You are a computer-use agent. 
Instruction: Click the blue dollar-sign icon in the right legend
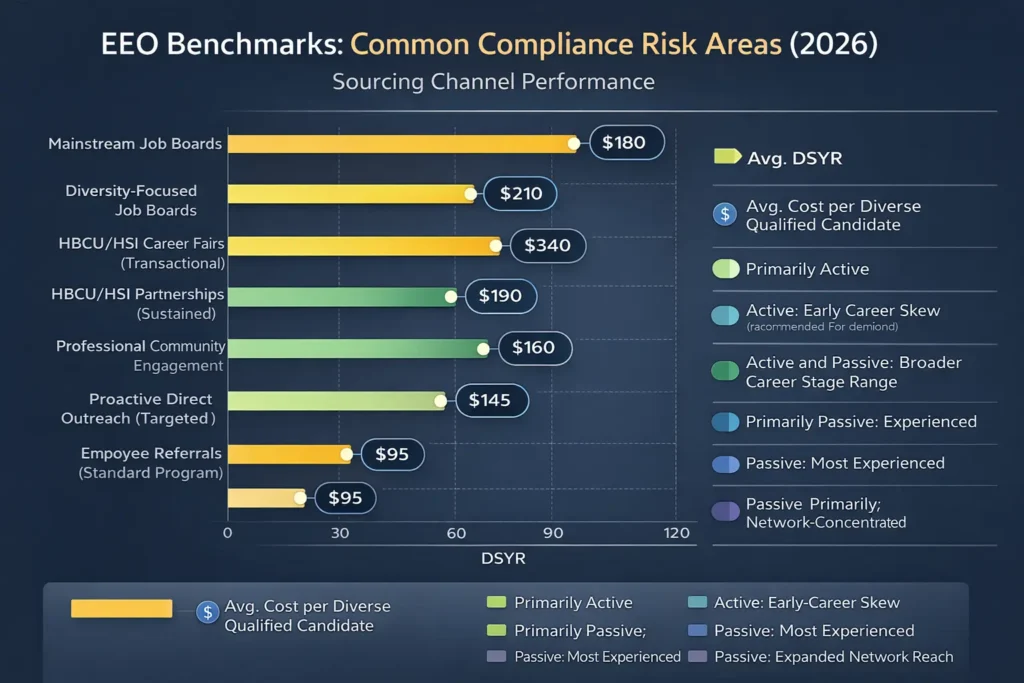723,215
